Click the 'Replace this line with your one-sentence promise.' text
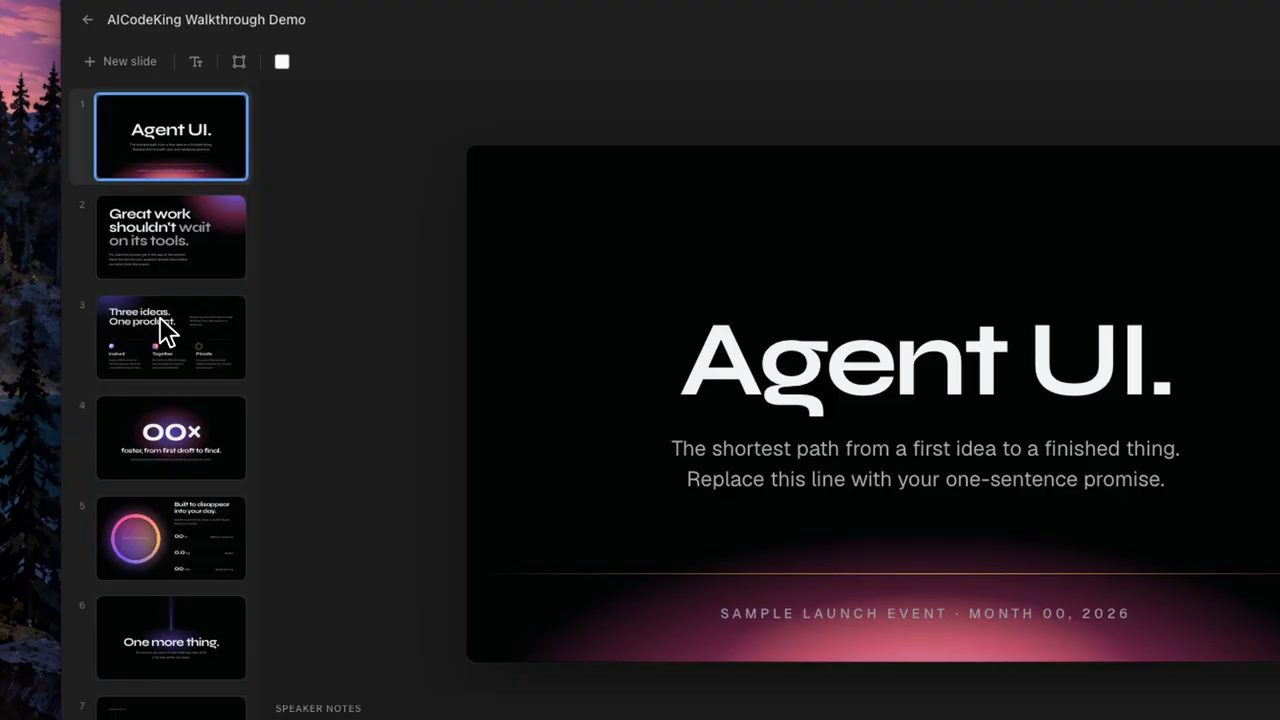1280x720 pixels. pos(926,479)
